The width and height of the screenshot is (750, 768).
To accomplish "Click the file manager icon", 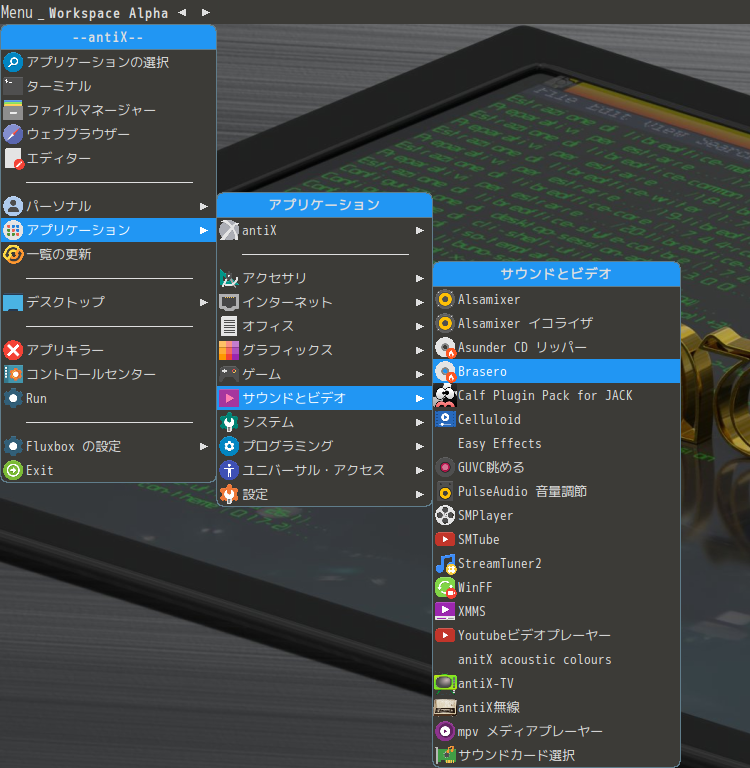I will tap(13, 110).
